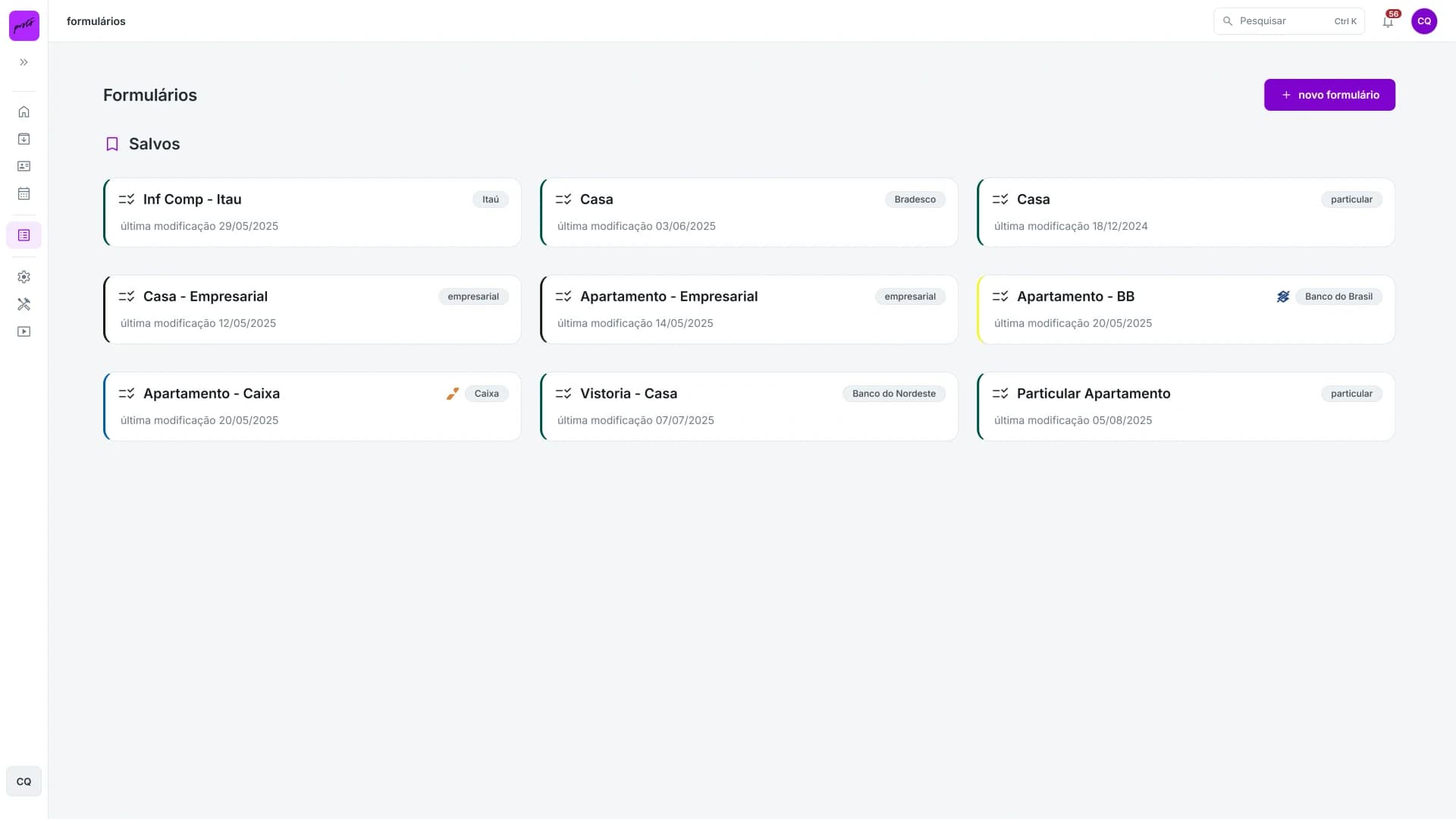Click the Caixa tag label
This screenshot has width=1456, height=819.
click(x=487, y=394)
